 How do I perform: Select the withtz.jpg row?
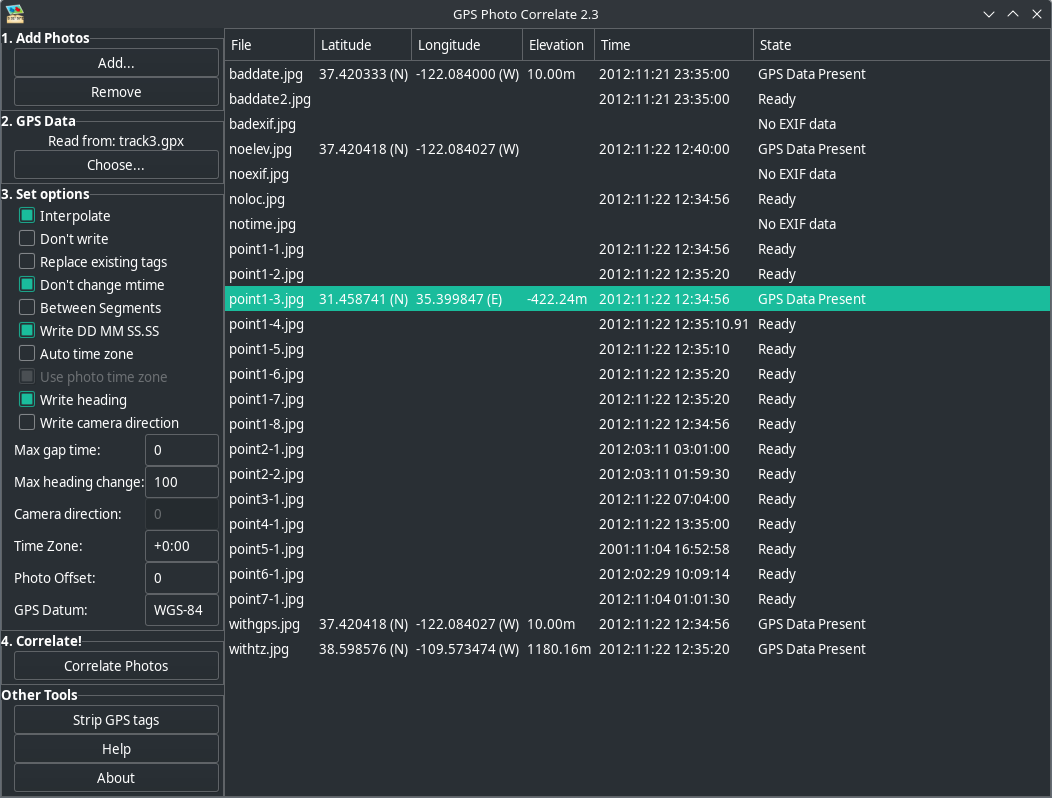(259, 649)
